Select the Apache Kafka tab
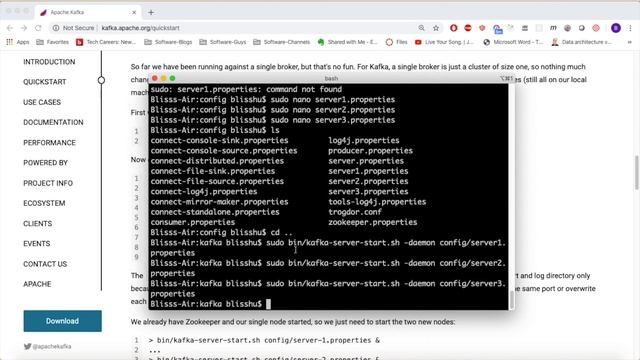 coord(88,12)
